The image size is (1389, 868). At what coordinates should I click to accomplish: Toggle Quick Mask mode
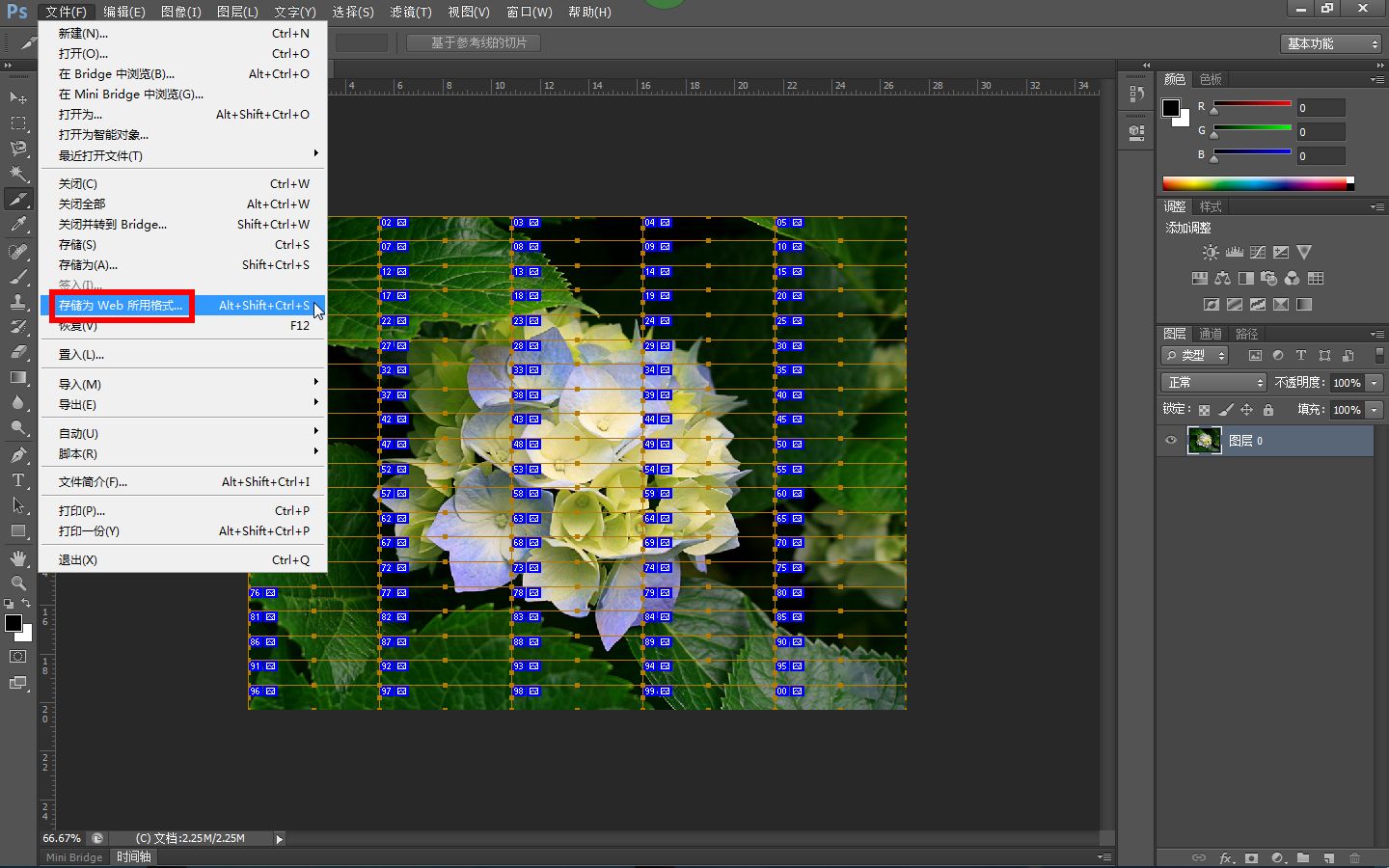(x=18, y=656)
